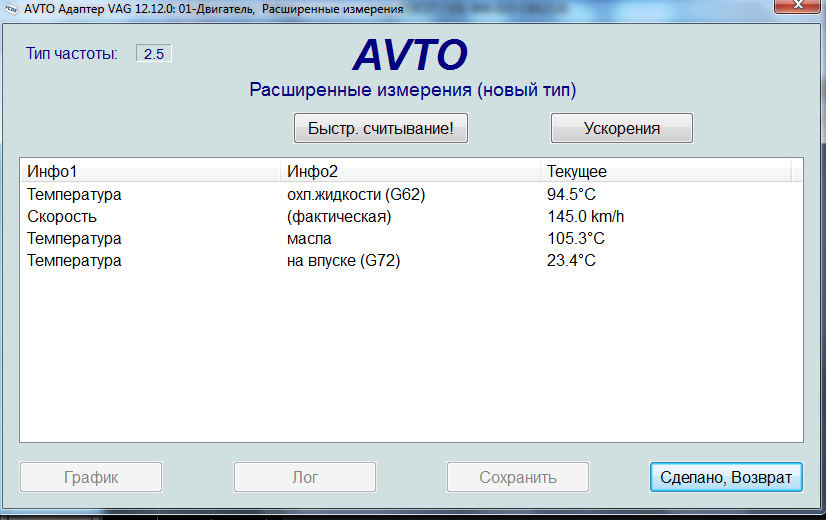The height and width of the screenshot is (520, 826).
Task: Click the disabled График button
Action: pos(91,477)
